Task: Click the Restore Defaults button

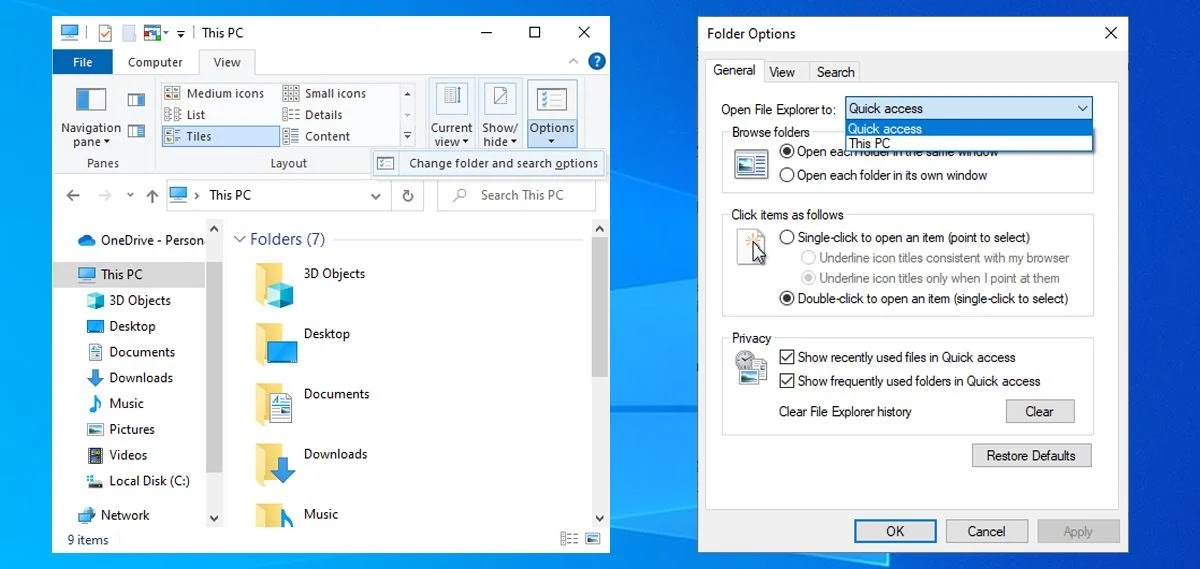Action: pyautogui.click(x=1031, y=455)
